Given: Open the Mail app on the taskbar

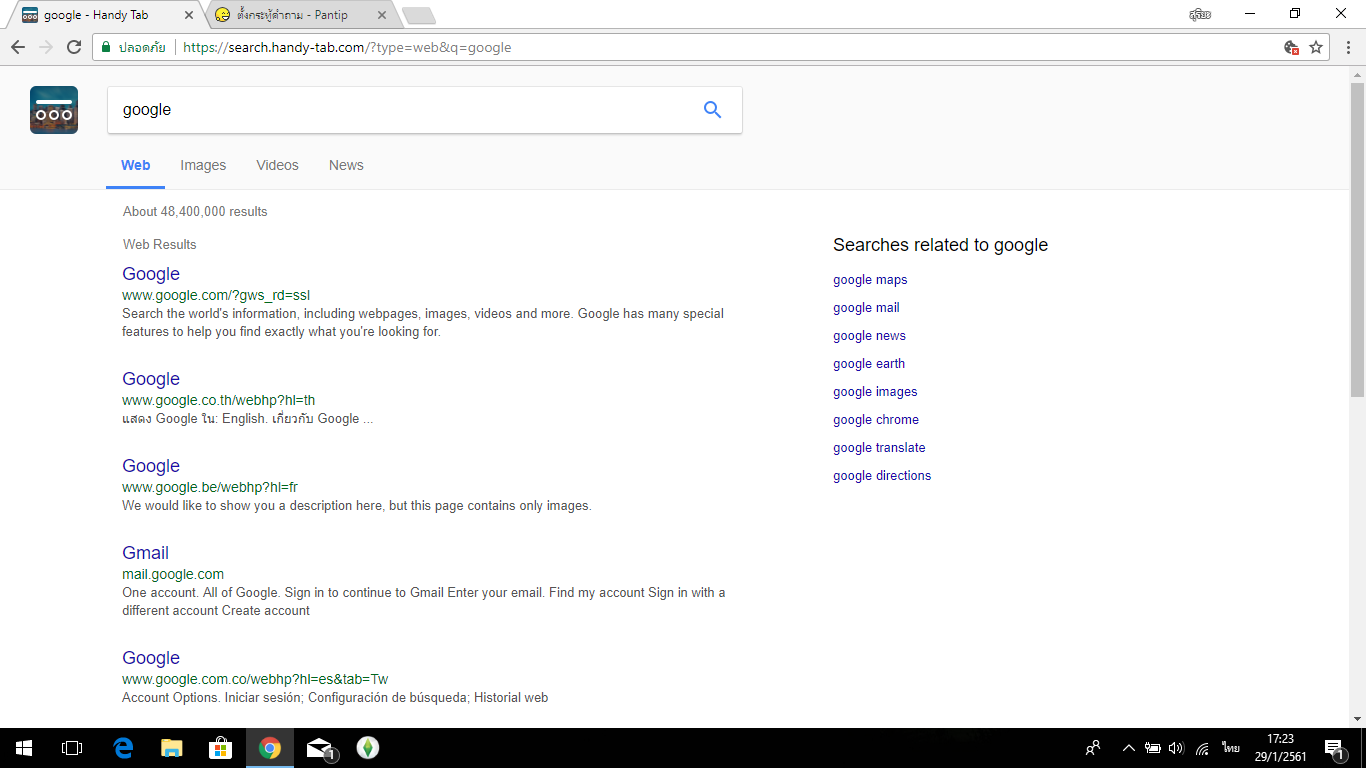Looking at the screenshot, I should pyautogui.click(x=319, y=748).
